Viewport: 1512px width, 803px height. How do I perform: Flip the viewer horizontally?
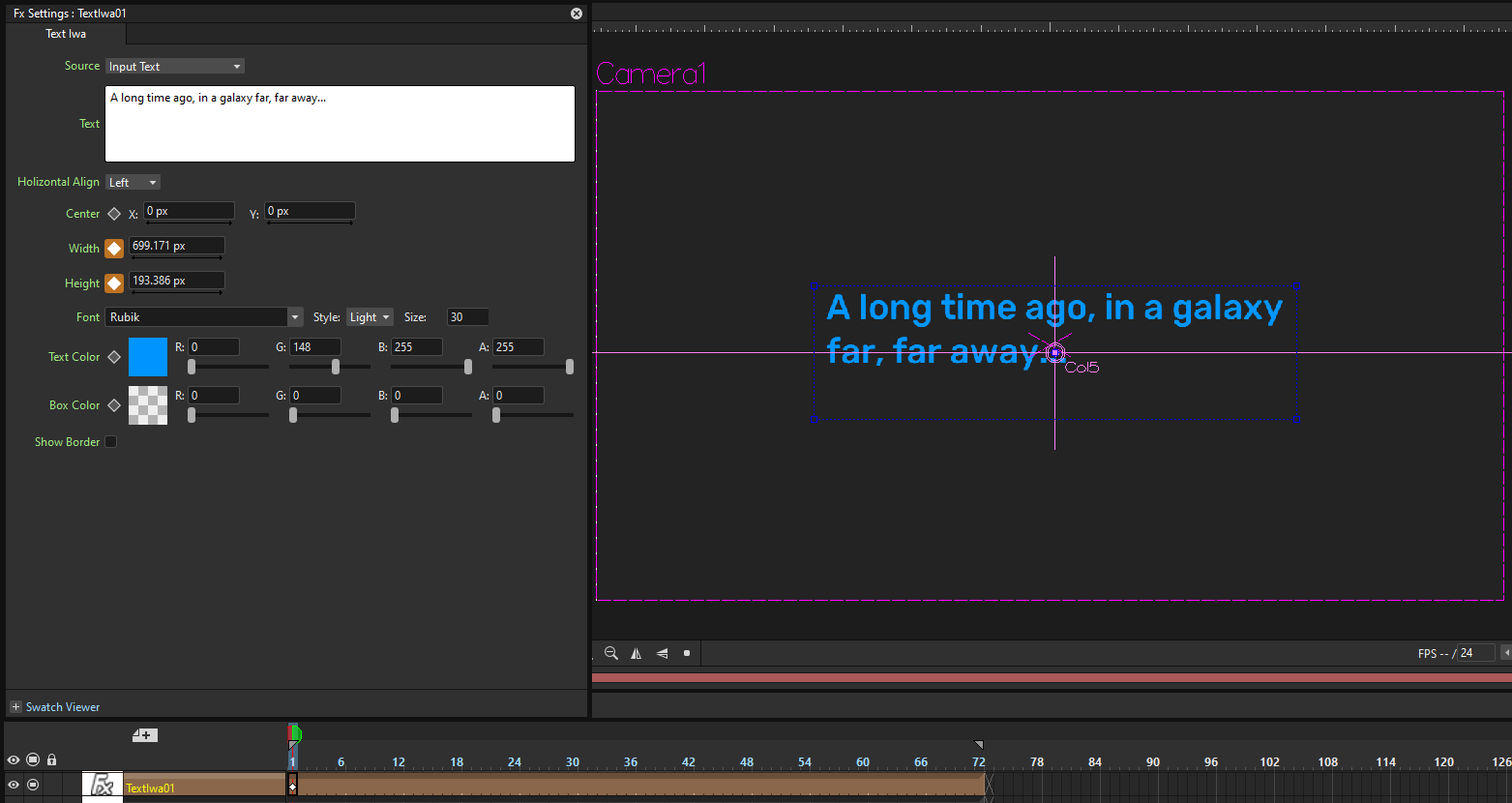[x=637, y=653]
